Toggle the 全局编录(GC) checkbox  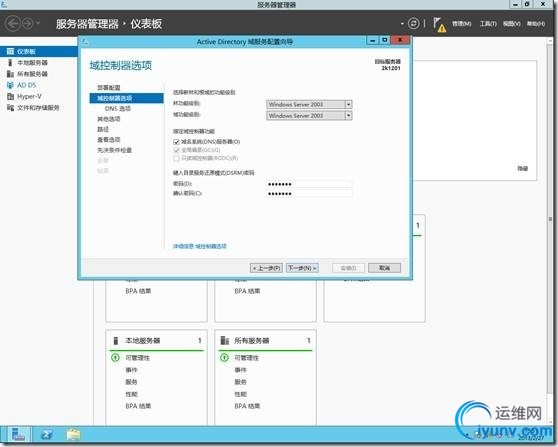point(176,150)
